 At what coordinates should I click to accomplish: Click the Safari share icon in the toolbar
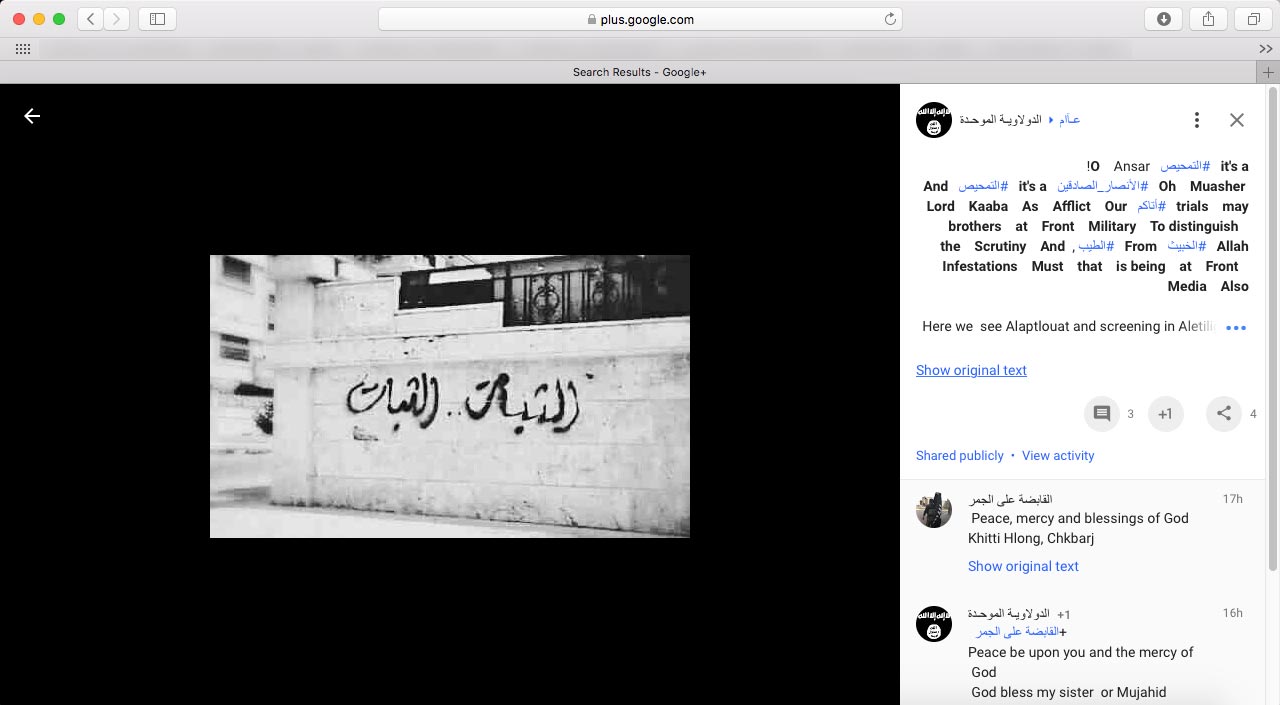1208,19
